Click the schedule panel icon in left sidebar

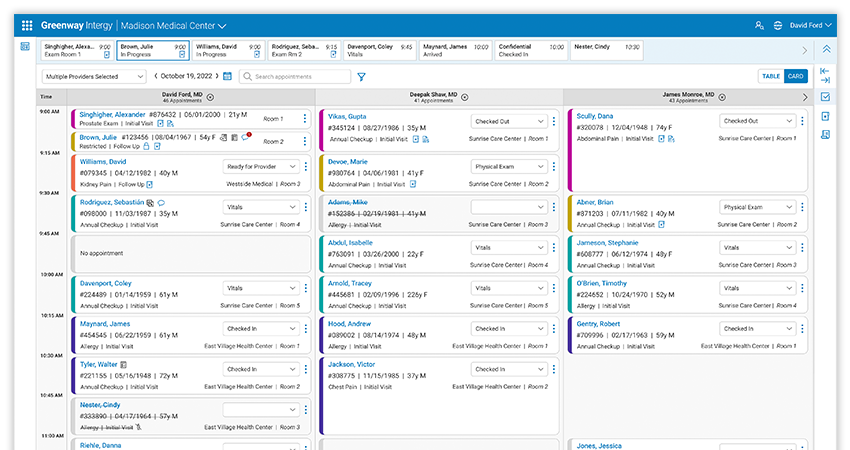tap(25, 47)
